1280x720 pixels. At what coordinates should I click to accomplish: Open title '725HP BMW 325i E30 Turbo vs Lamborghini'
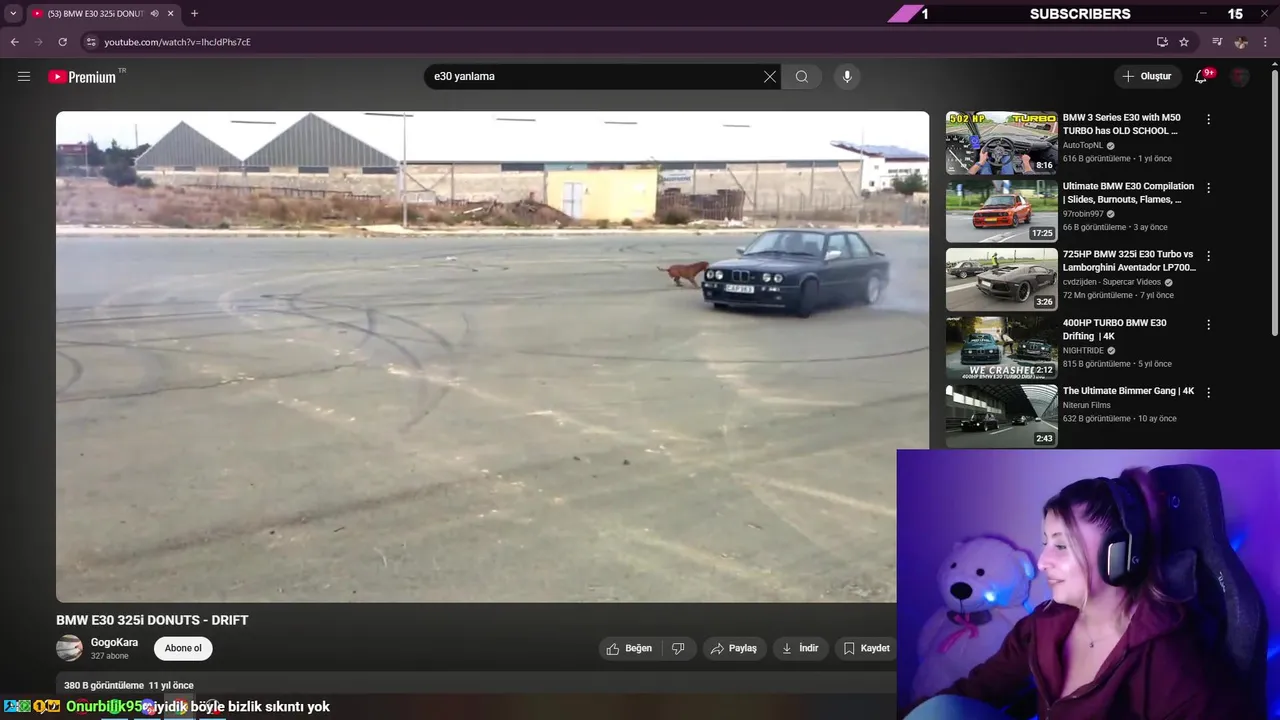tap(1129, 261)
